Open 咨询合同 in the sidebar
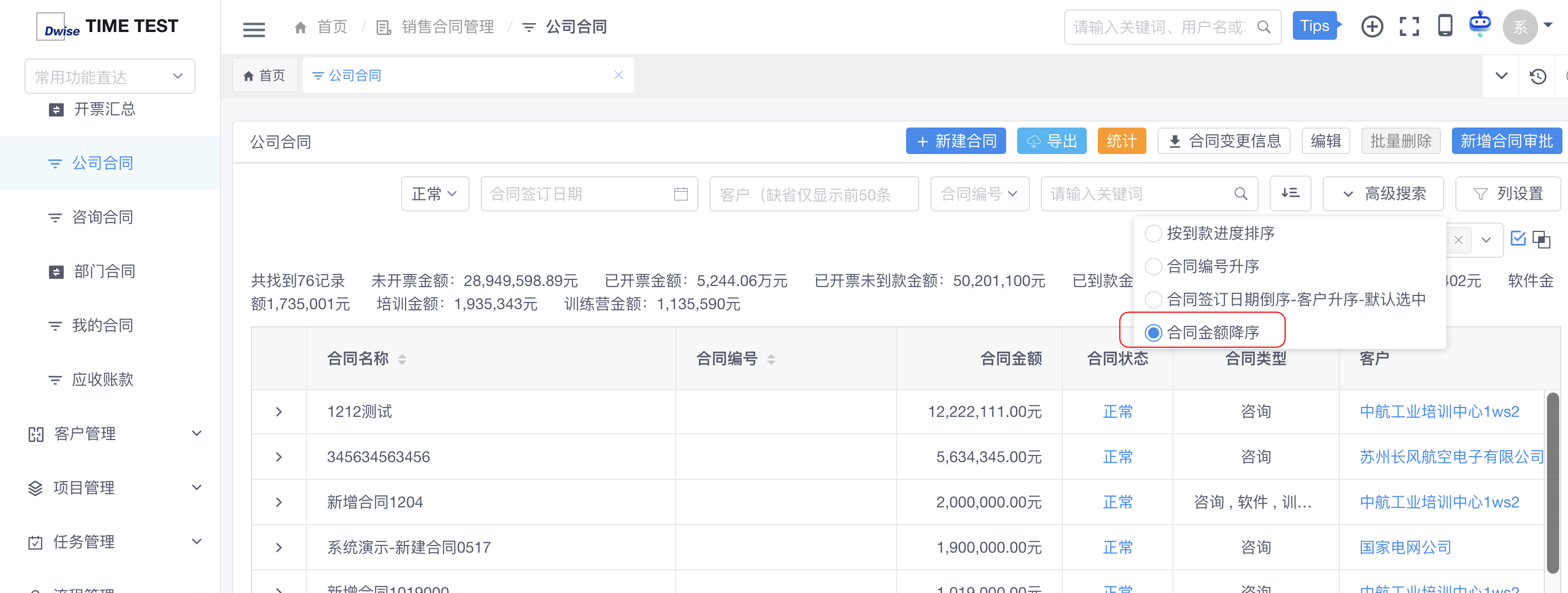 click(x=102, y=217)
